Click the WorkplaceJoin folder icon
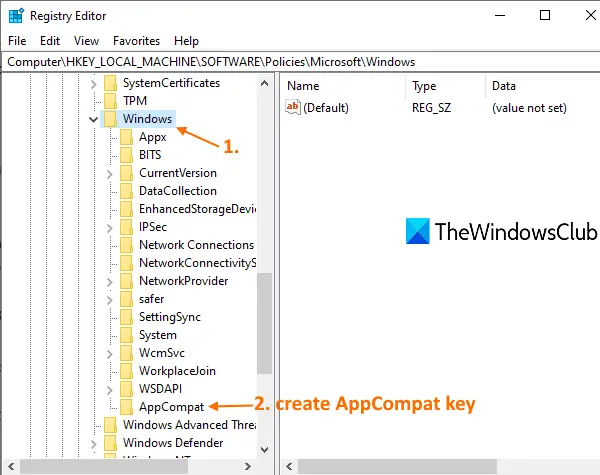Image resolution: width=600 pixels, height=475 pixels. pos(127,371)
